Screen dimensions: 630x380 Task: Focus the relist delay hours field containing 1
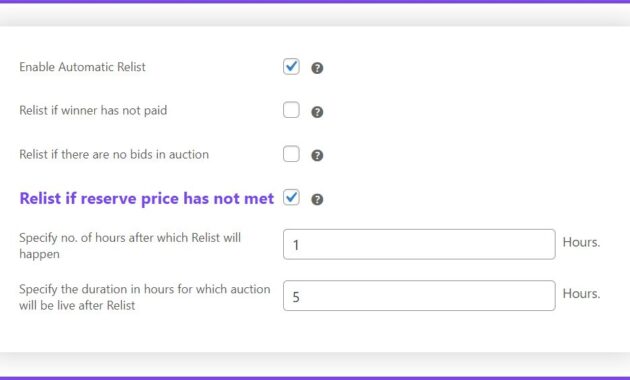point(419,244)
